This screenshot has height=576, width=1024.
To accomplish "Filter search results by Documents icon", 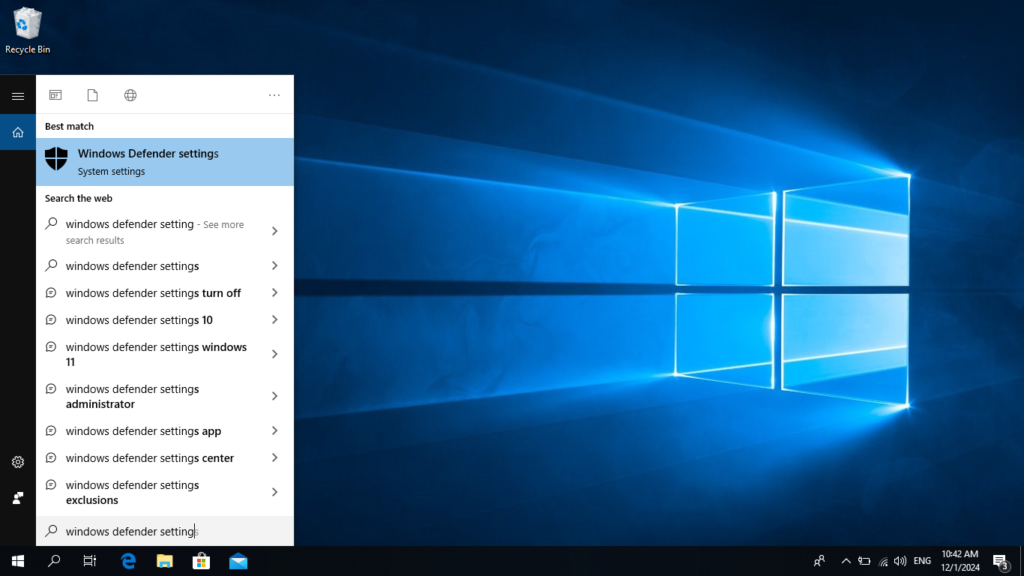I will [x=92, y=95].
